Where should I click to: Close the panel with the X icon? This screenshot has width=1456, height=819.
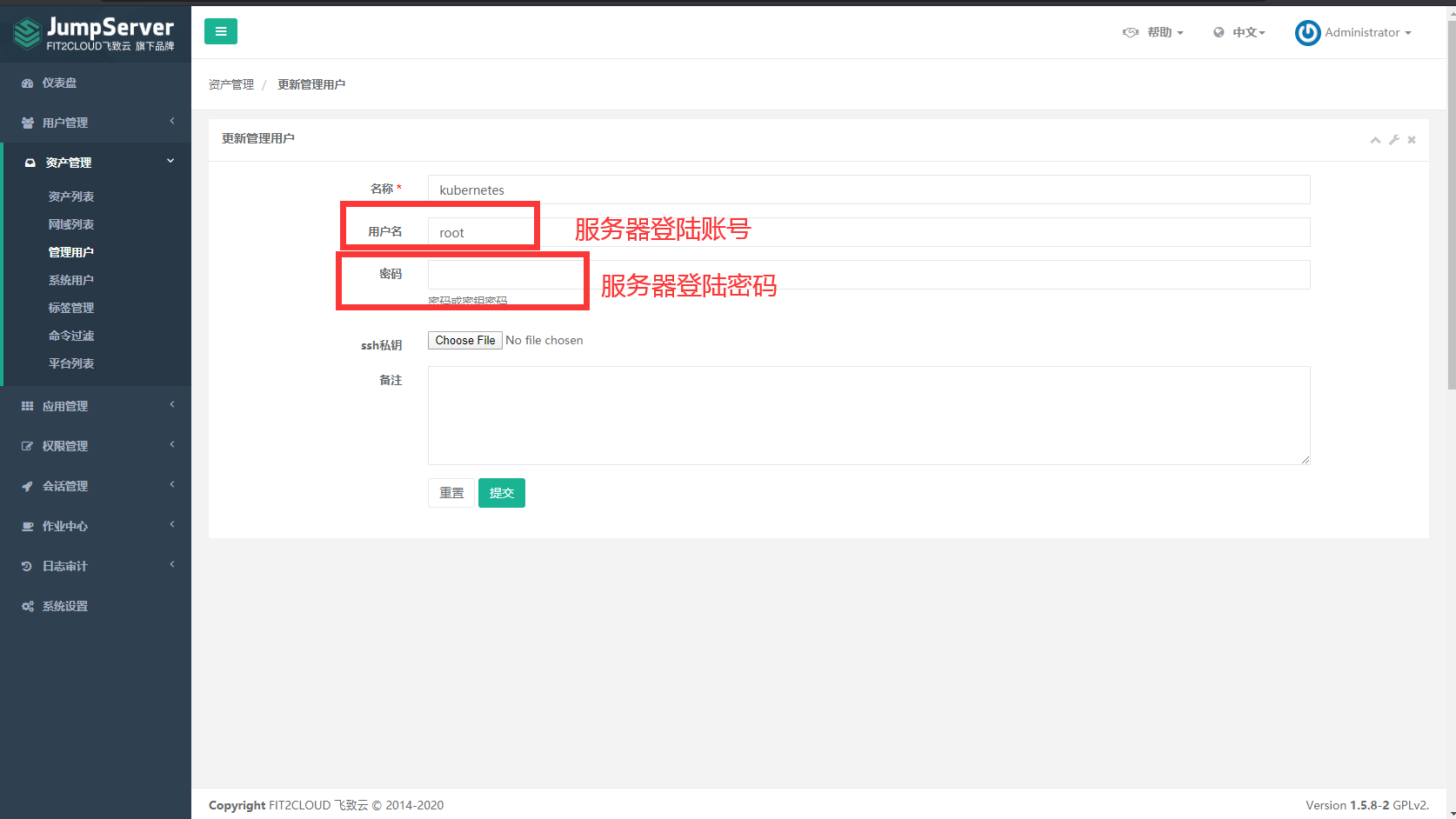pos(1412,140)
